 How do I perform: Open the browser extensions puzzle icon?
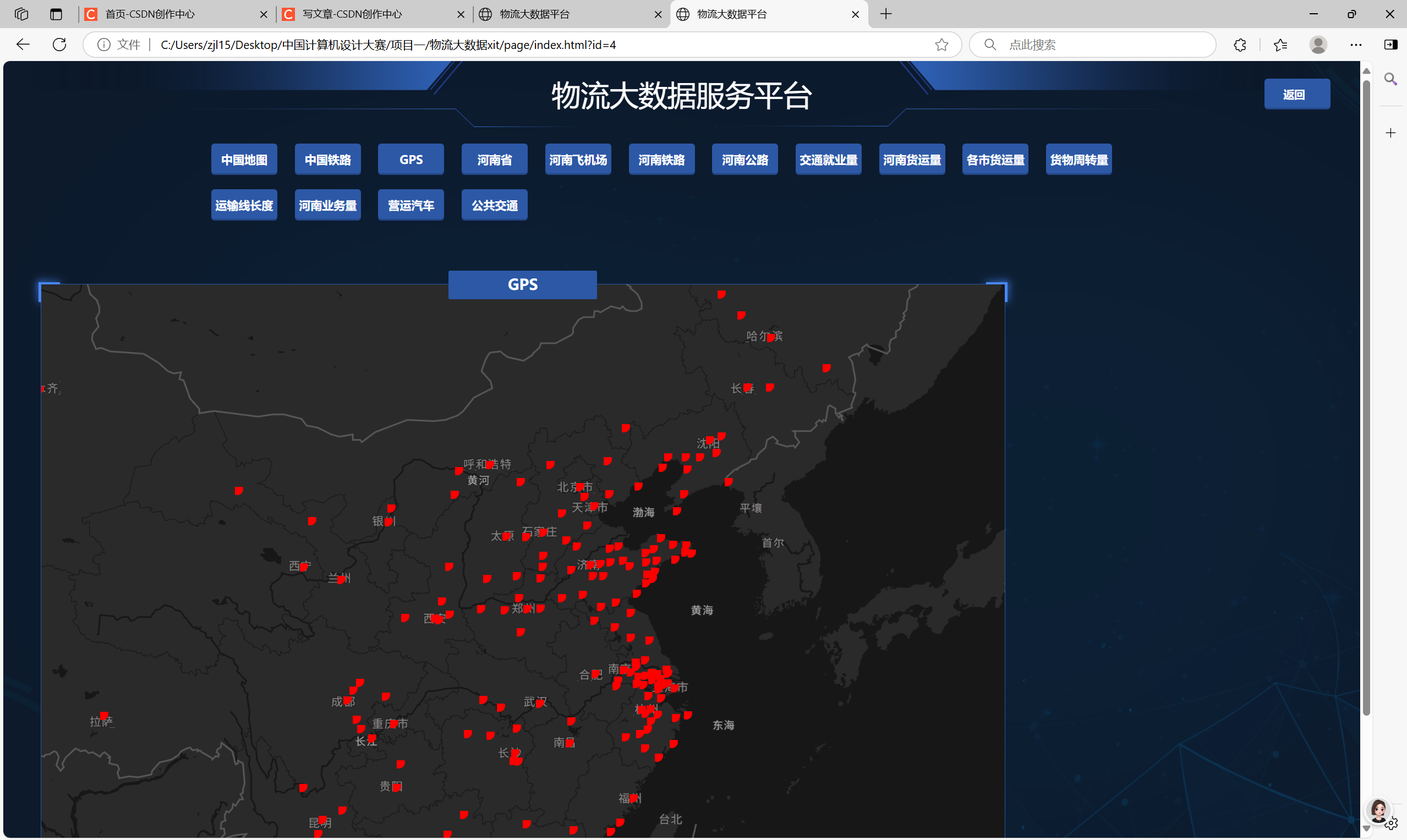pyautogui.click(x=1239, y=45)
